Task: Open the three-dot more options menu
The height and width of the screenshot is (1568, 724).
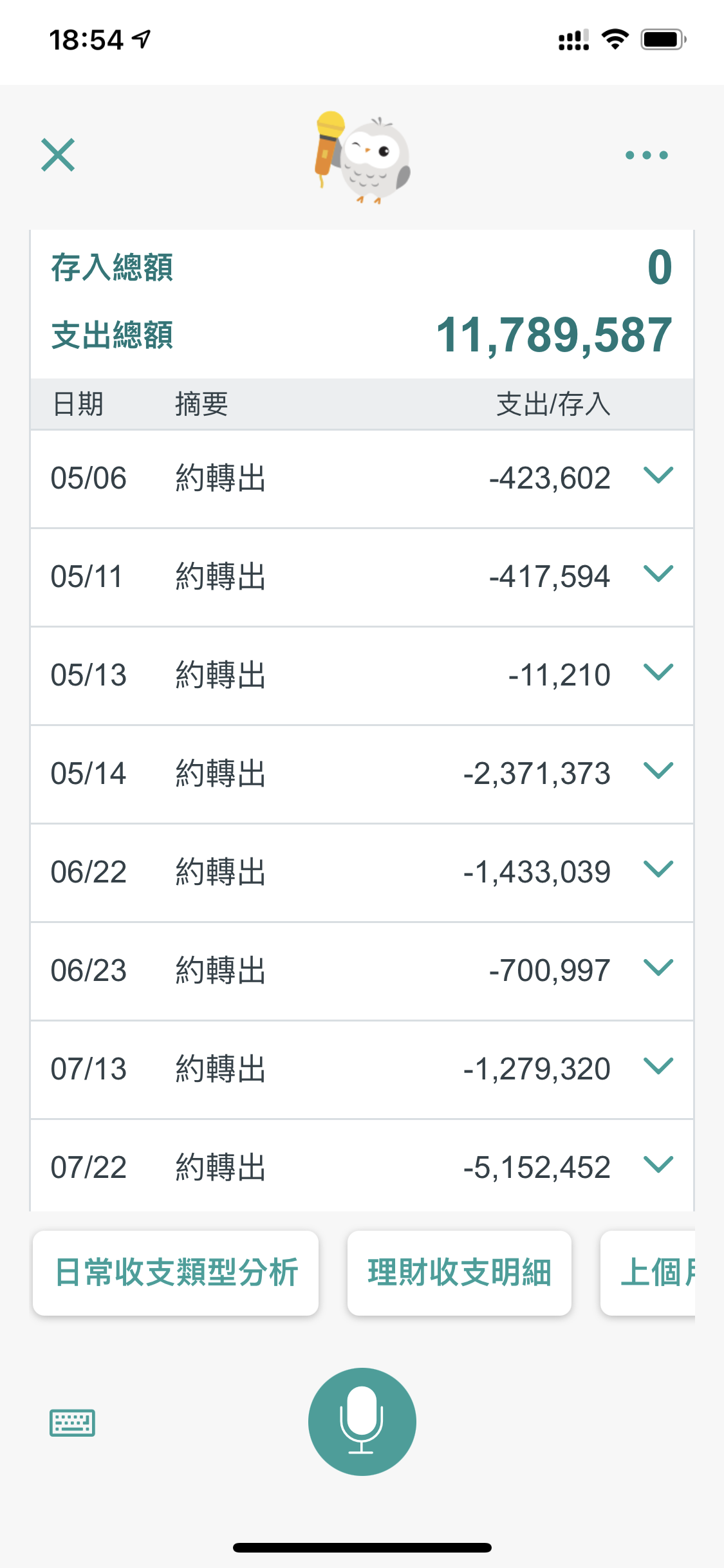Action: (x=646, y=155)
